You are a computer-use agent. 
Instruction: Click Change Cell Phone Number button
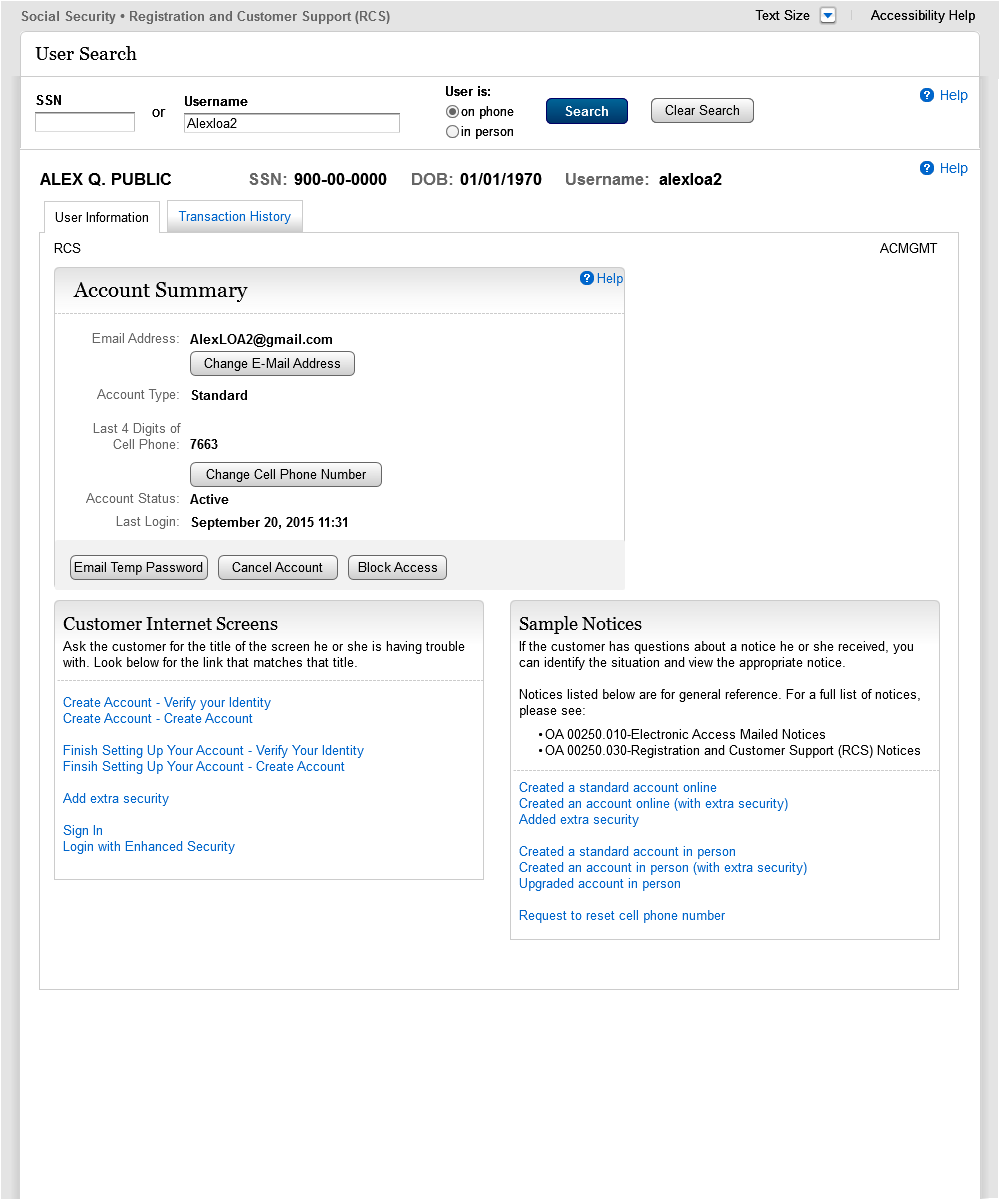click(x=286, y=474)
